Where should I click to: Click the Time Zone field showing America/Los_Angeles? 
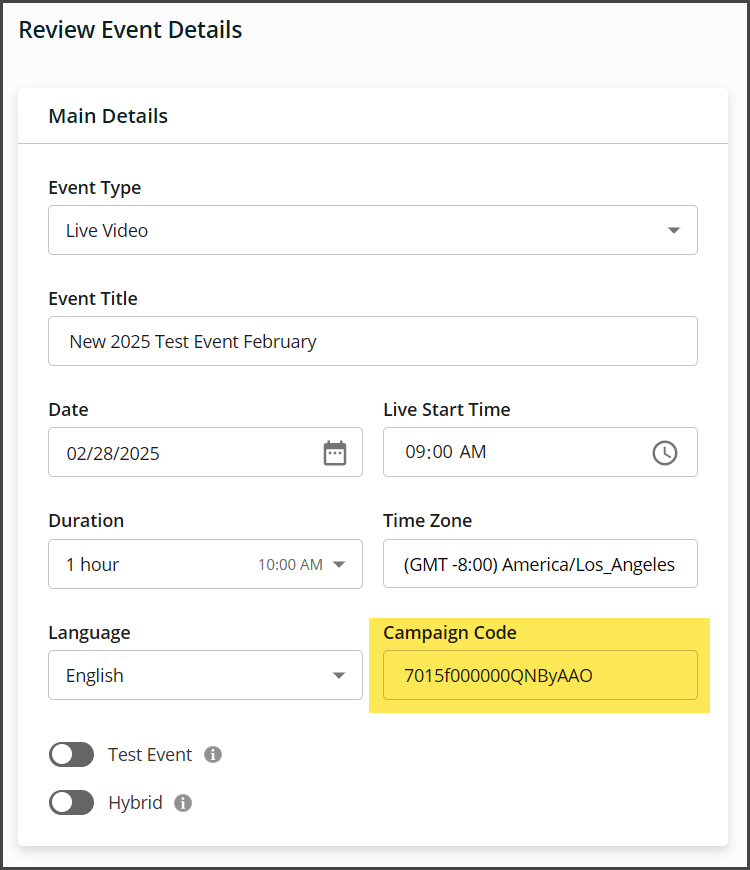(539, 565)
